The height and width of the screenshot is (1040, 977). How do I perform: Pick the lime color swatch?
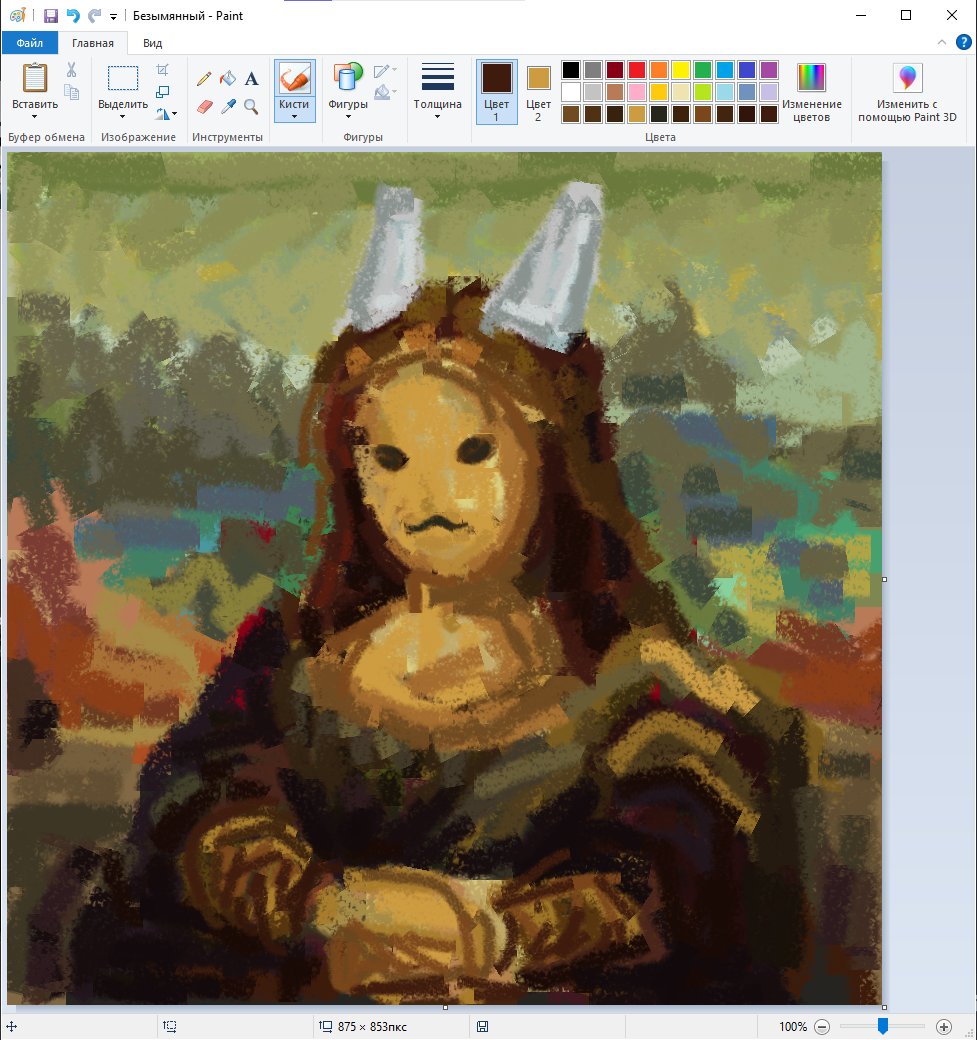[x=702, y=92]
